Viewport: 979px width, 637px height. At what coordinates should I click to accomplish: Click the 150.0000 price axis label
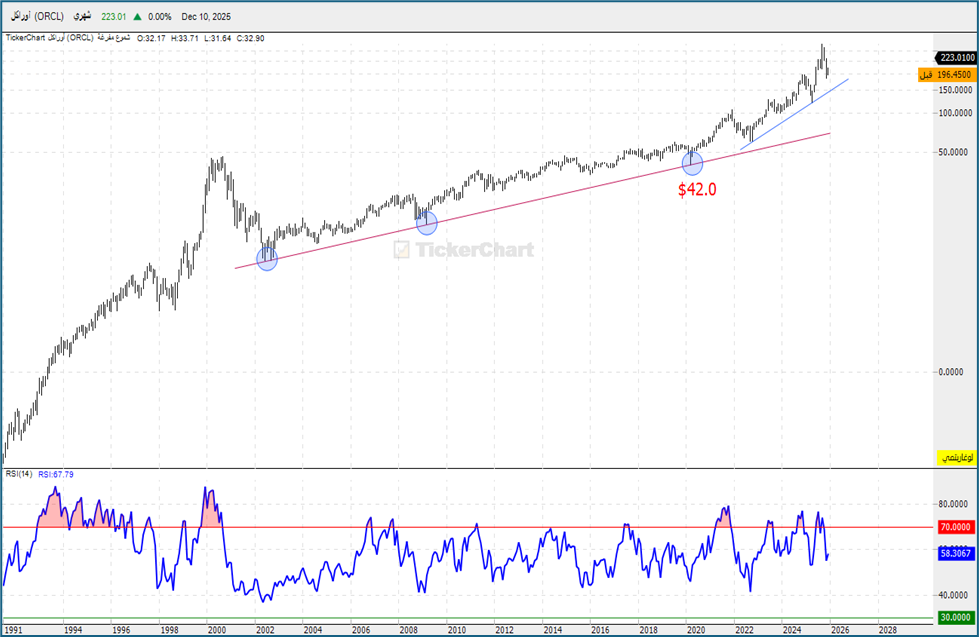955,90
